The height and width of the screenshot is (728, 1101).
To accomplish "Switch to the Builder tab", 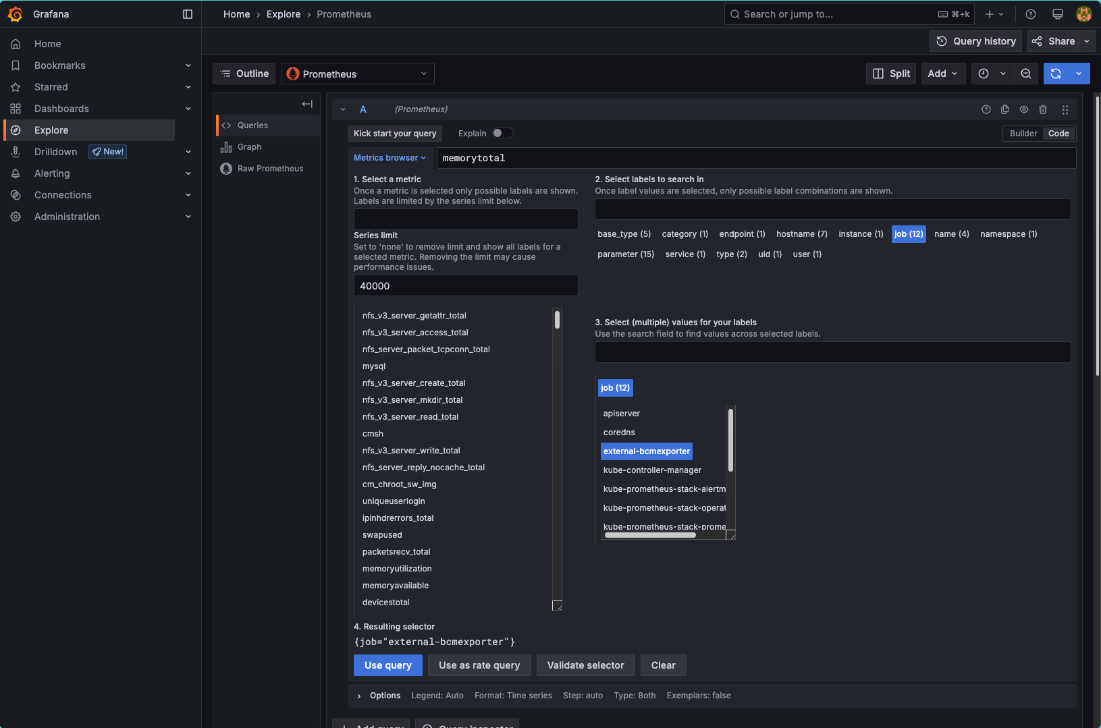I will coord(1022,133).
